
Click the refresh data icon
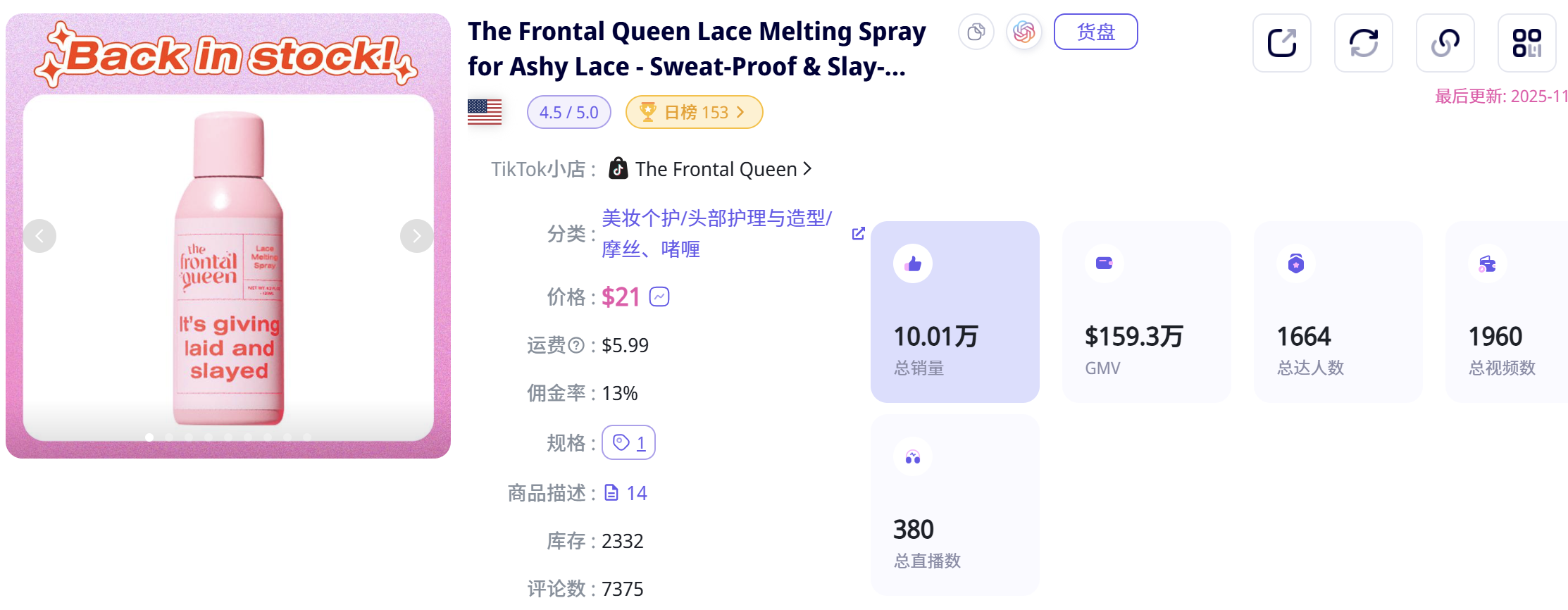point(1363,43)
